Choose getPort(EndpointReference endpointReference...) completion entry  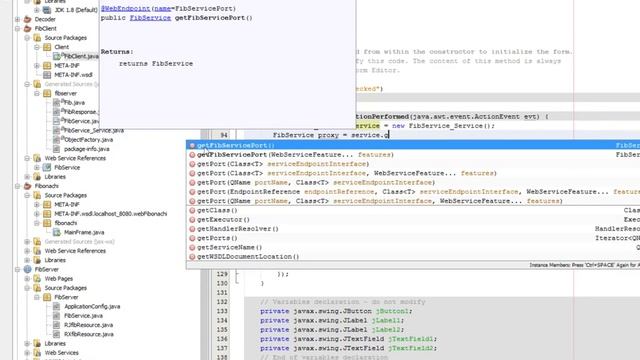[x=413, y=192]
